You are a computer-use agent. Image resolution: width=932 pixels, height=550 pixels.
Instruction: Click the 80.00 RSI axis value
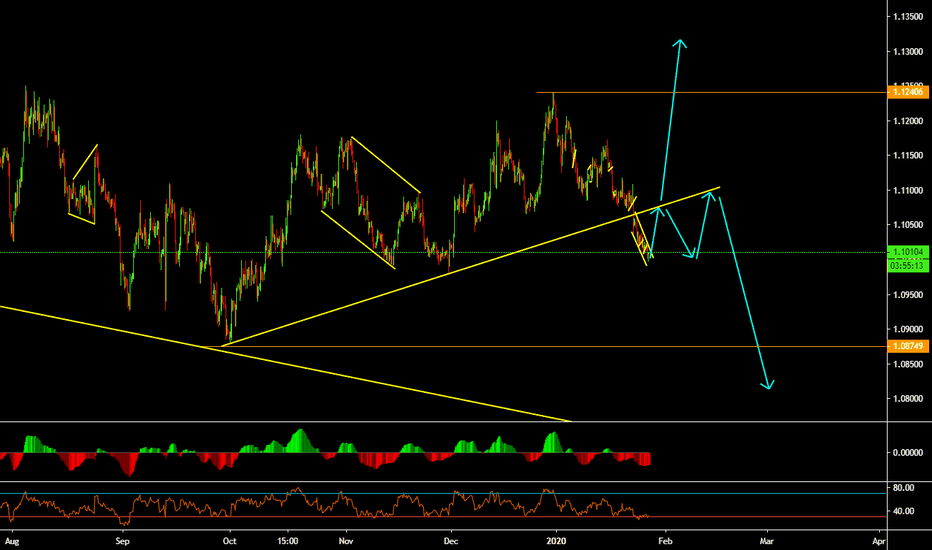tap(903, 488)
